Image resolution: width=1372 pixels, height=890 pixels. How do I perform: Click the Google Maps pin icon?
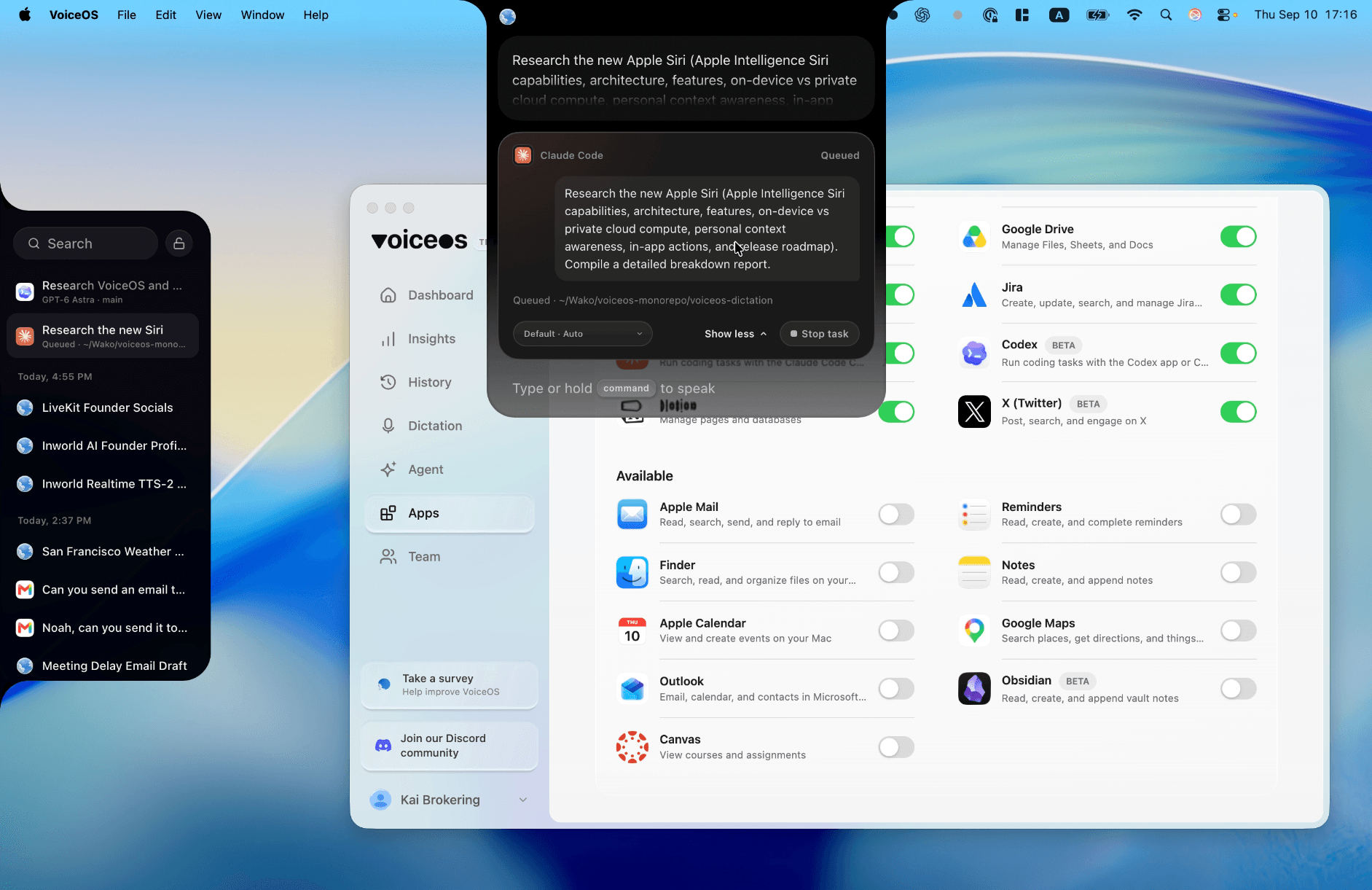[x=974, y=631]
